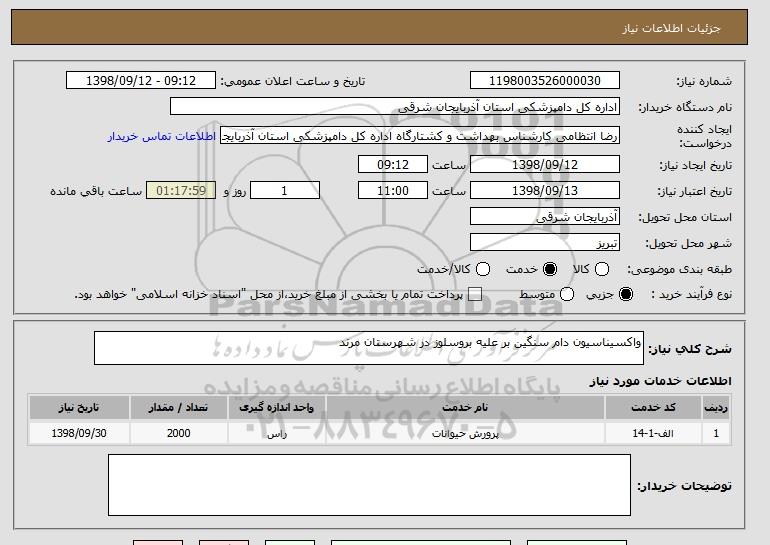Screen dimensions: 770x545
Task: Click the تاریخ نیاز column header
Action: click(79, 408)
